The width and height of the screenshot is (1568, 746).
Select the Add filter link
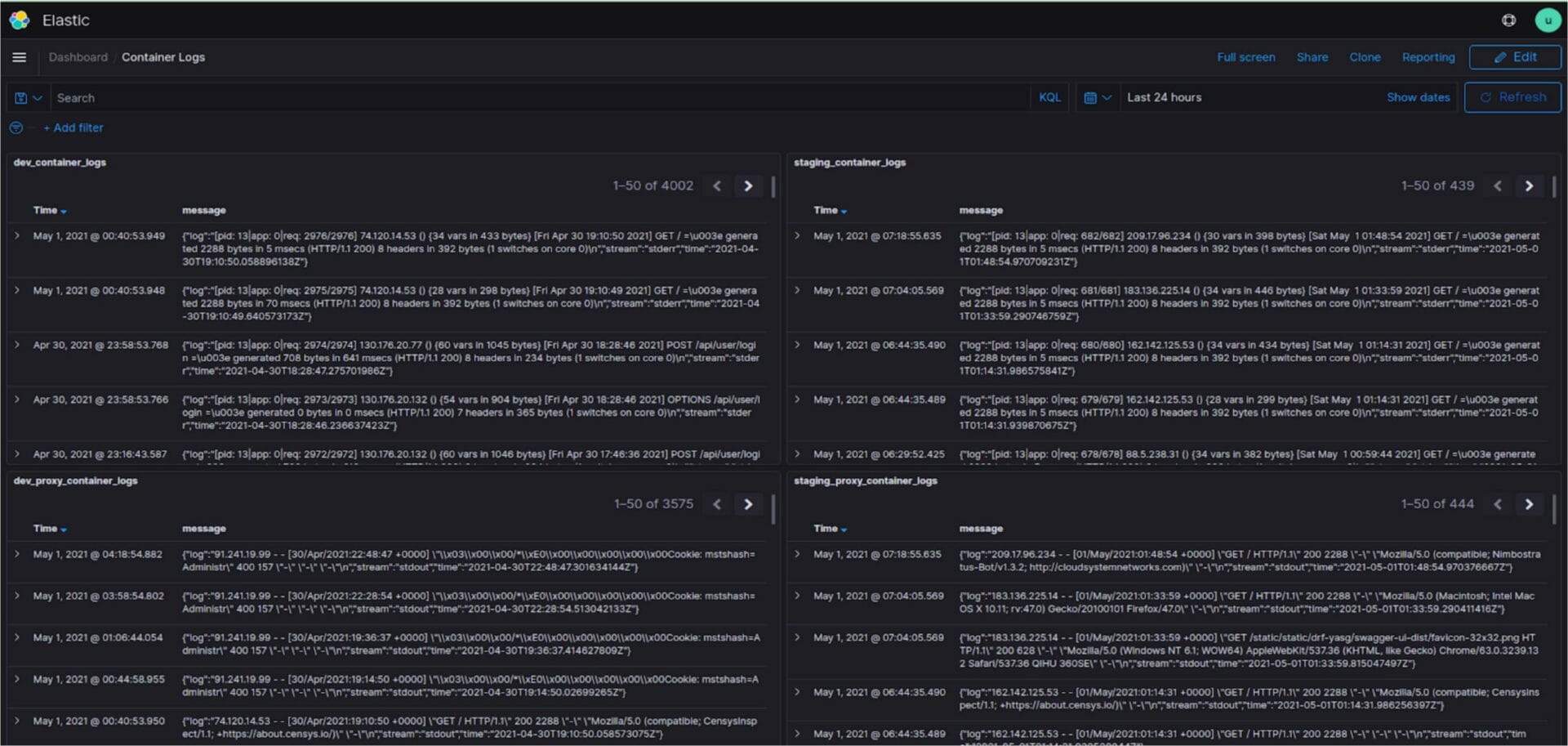(x=73, y=127)
